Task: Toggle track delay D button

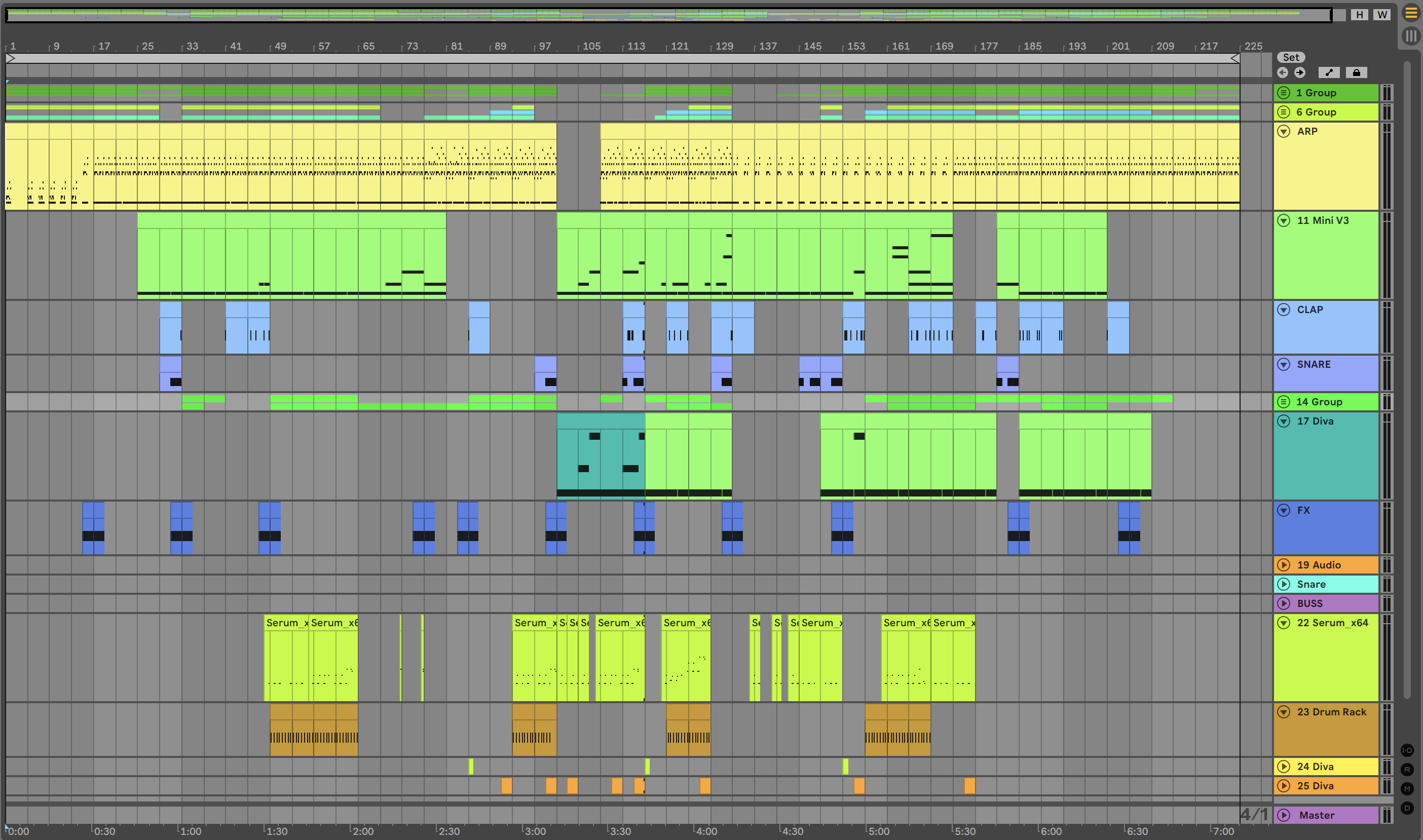Action: point(1407,808)
